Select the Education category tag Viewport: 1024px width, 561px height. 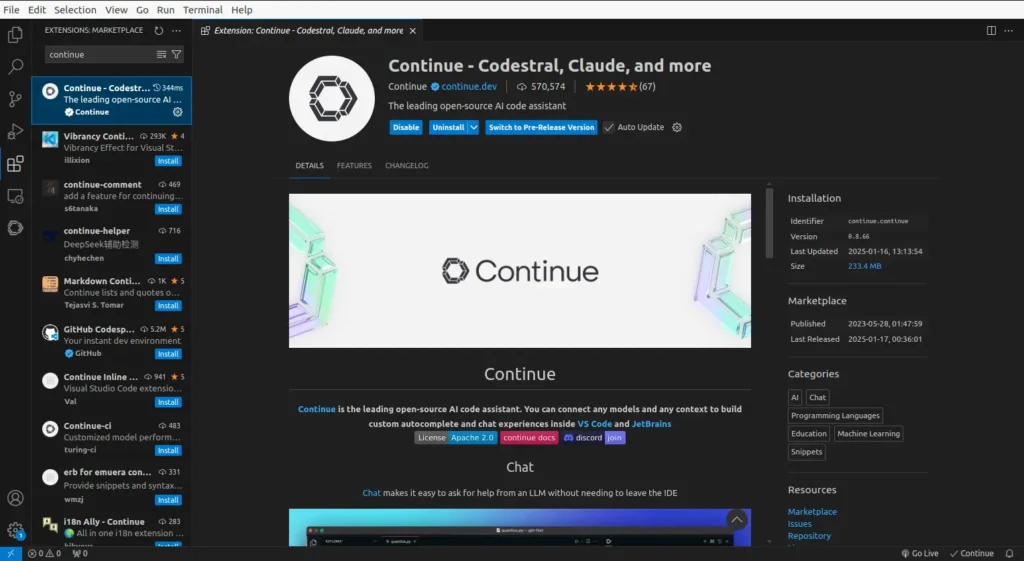click(x=808, y=434)
